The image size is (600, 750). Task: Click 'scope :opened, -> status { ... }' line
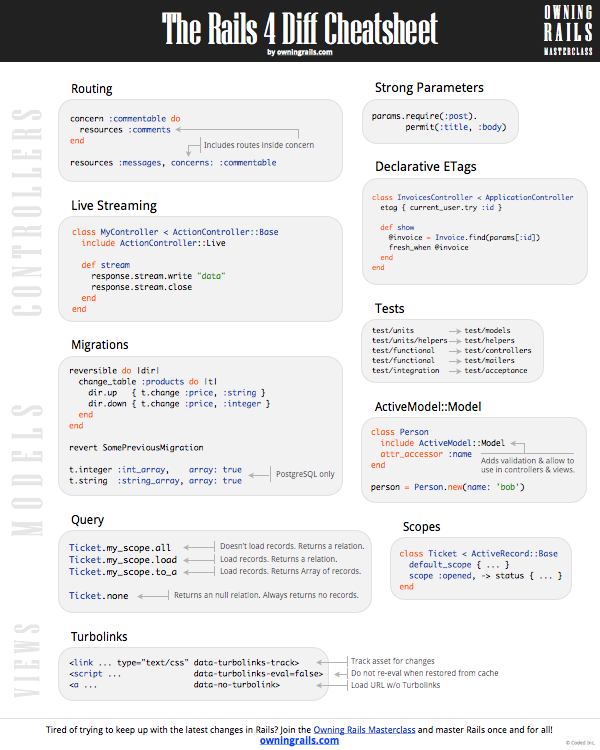[485, 576]
